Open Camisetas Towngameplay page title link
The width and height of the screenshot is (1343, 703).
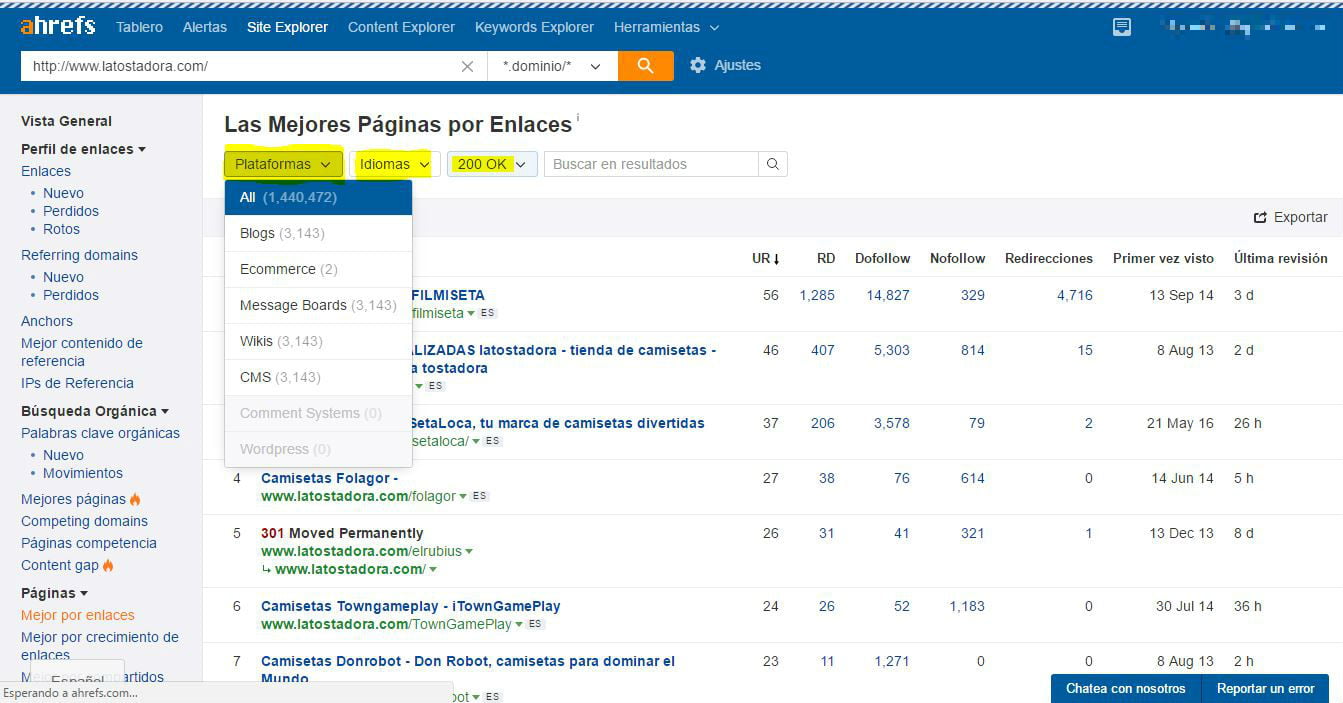tap(410, 606)
